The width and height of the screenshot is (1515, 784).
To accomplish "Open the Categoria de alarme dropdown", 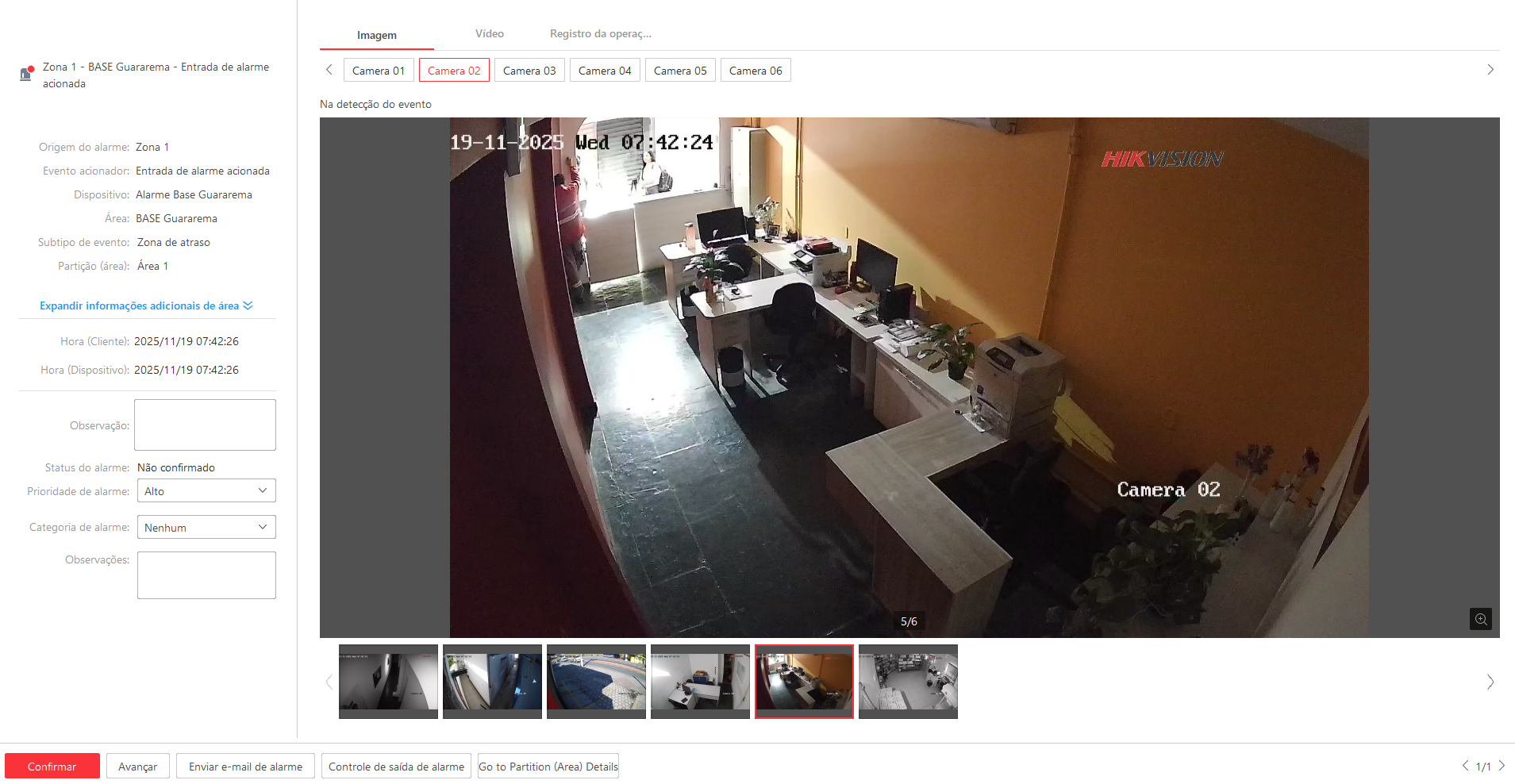I will coord(206,528).
